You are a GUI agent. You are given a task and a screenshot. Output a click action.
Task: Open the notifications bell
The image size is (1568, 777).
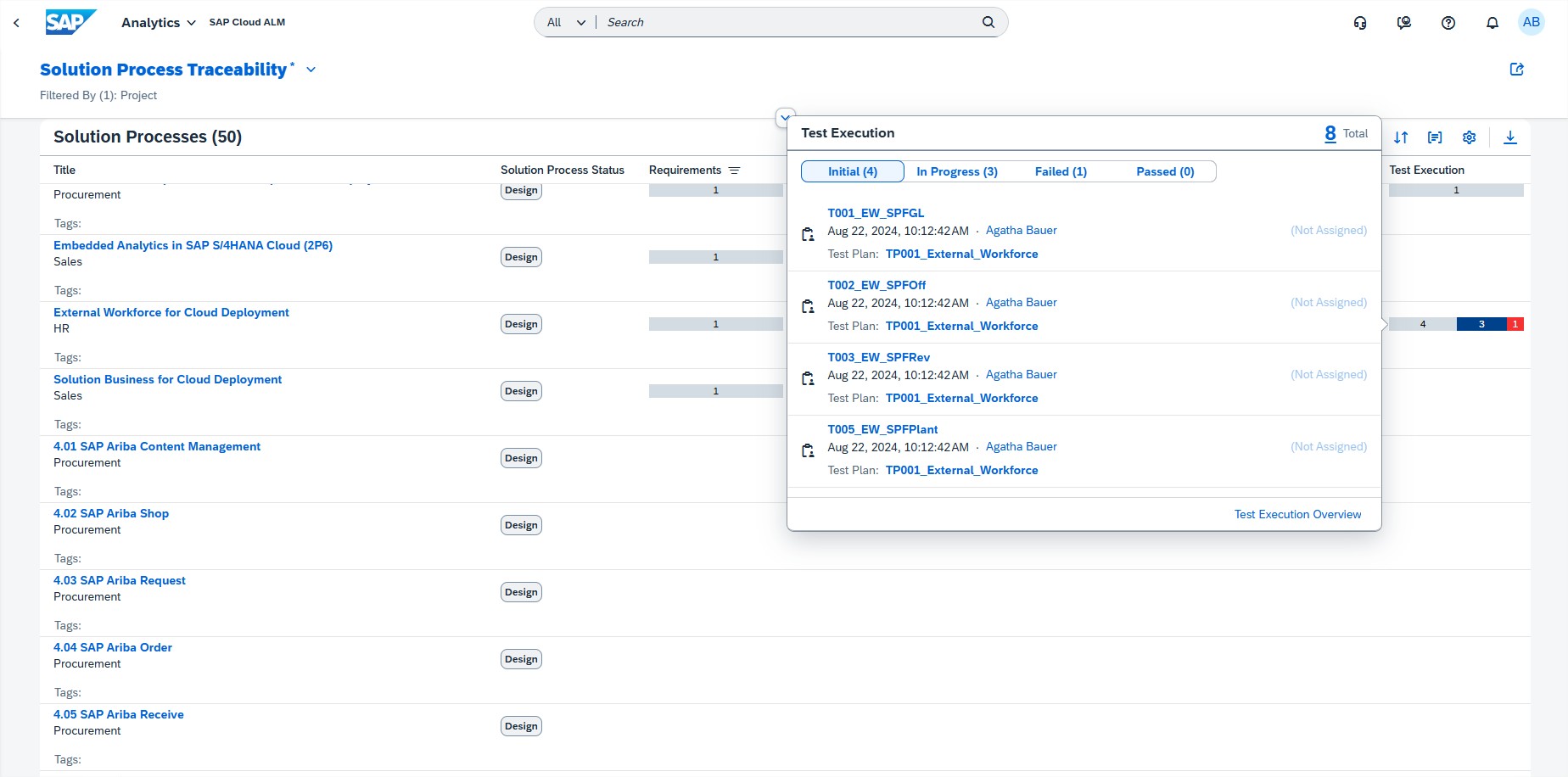[1492, 23]
